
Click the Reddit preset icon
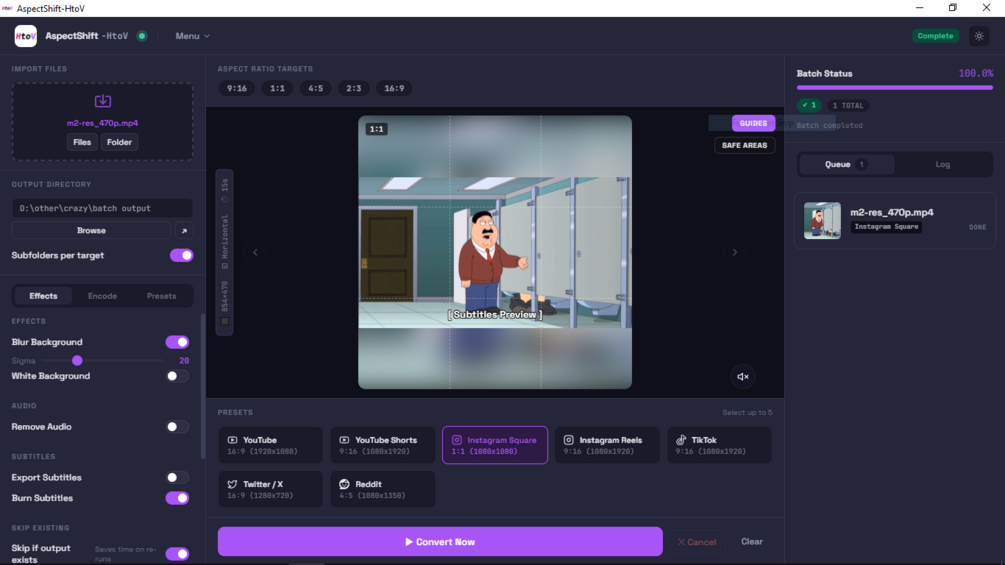[x=344, y=484]
